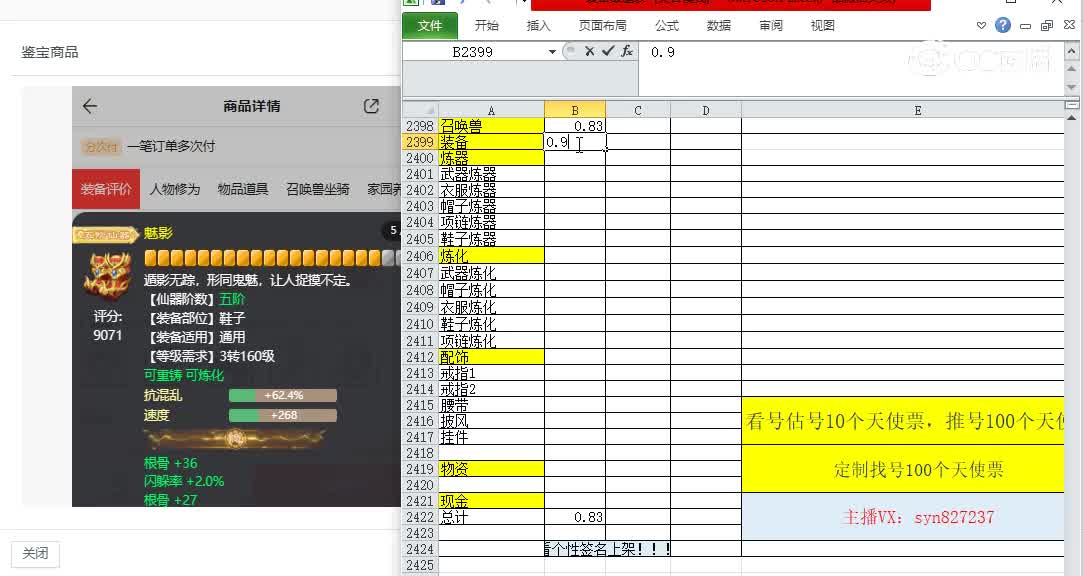
Task: Expand the Name Box dropdown arrow
Action: 552,52
